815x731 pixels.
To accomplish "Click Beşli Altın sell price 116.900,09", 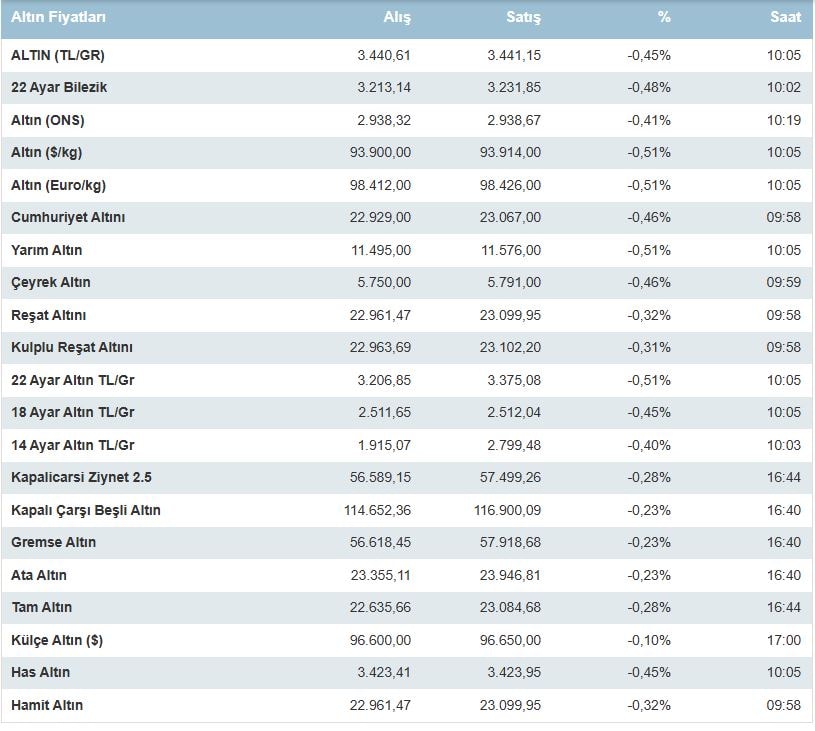I will [x=507, y=510].
